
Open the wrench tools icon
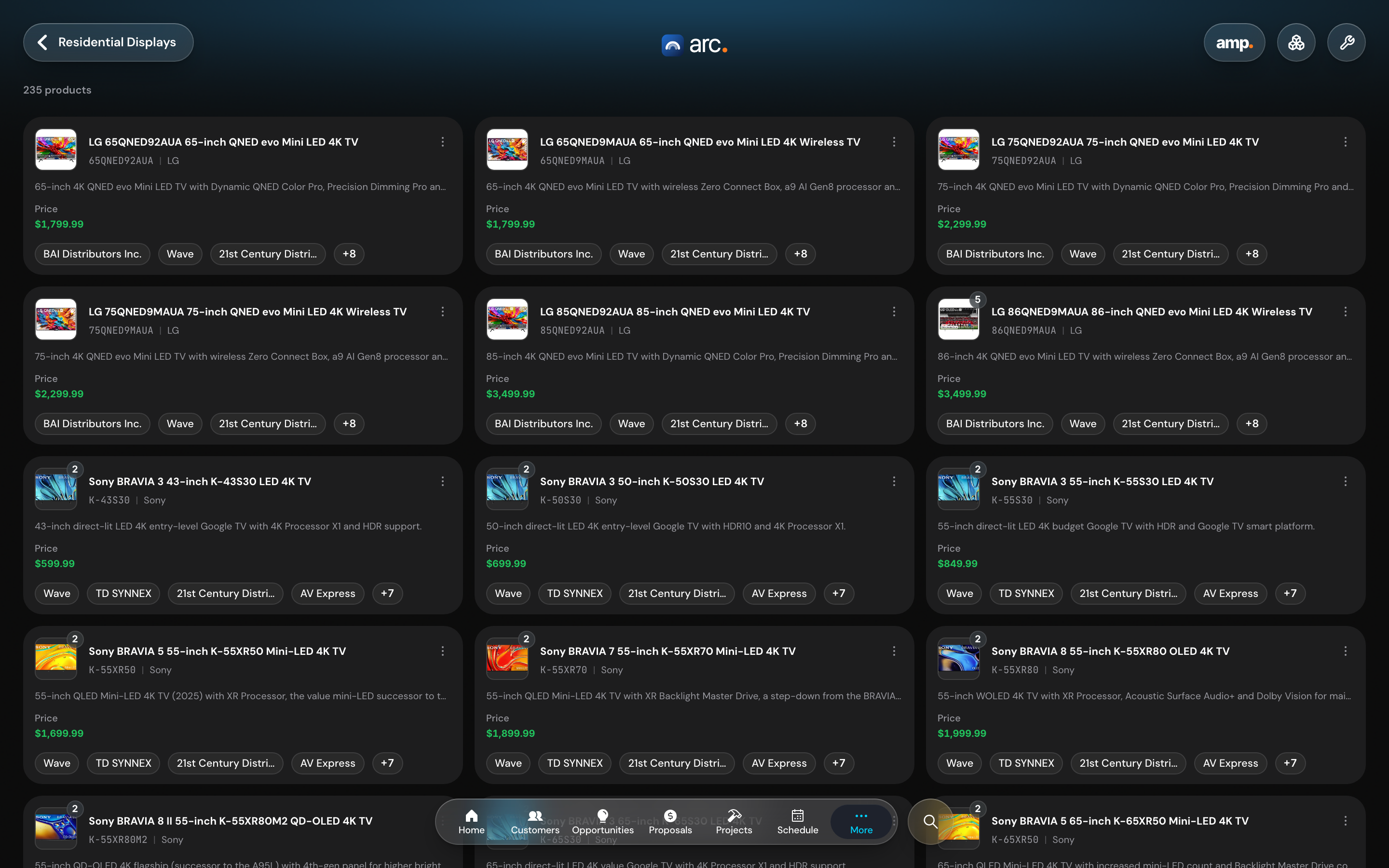pos(1347,42)
